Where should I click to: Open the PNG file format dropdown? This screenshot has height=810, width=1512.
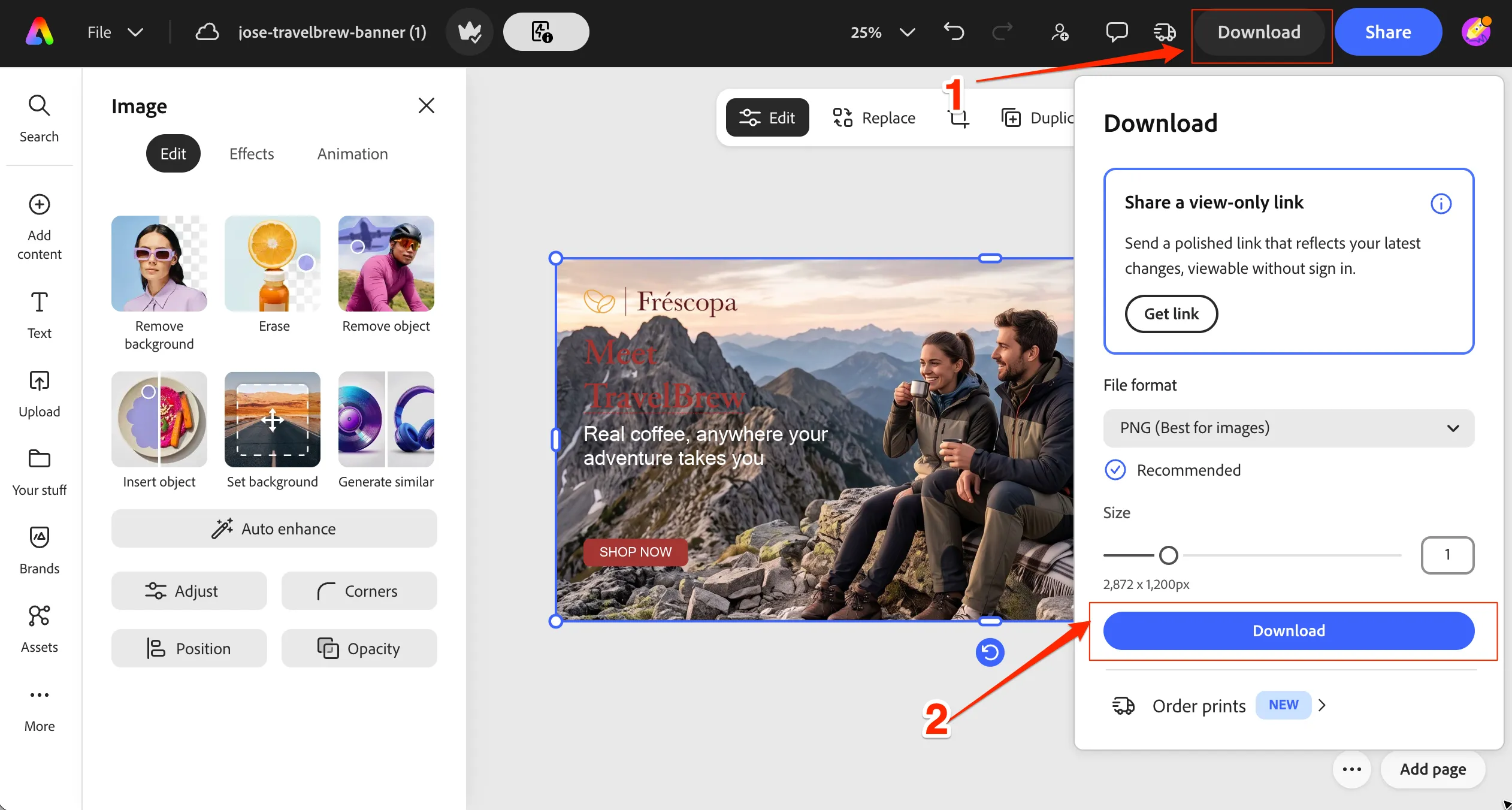point(1289,428)
